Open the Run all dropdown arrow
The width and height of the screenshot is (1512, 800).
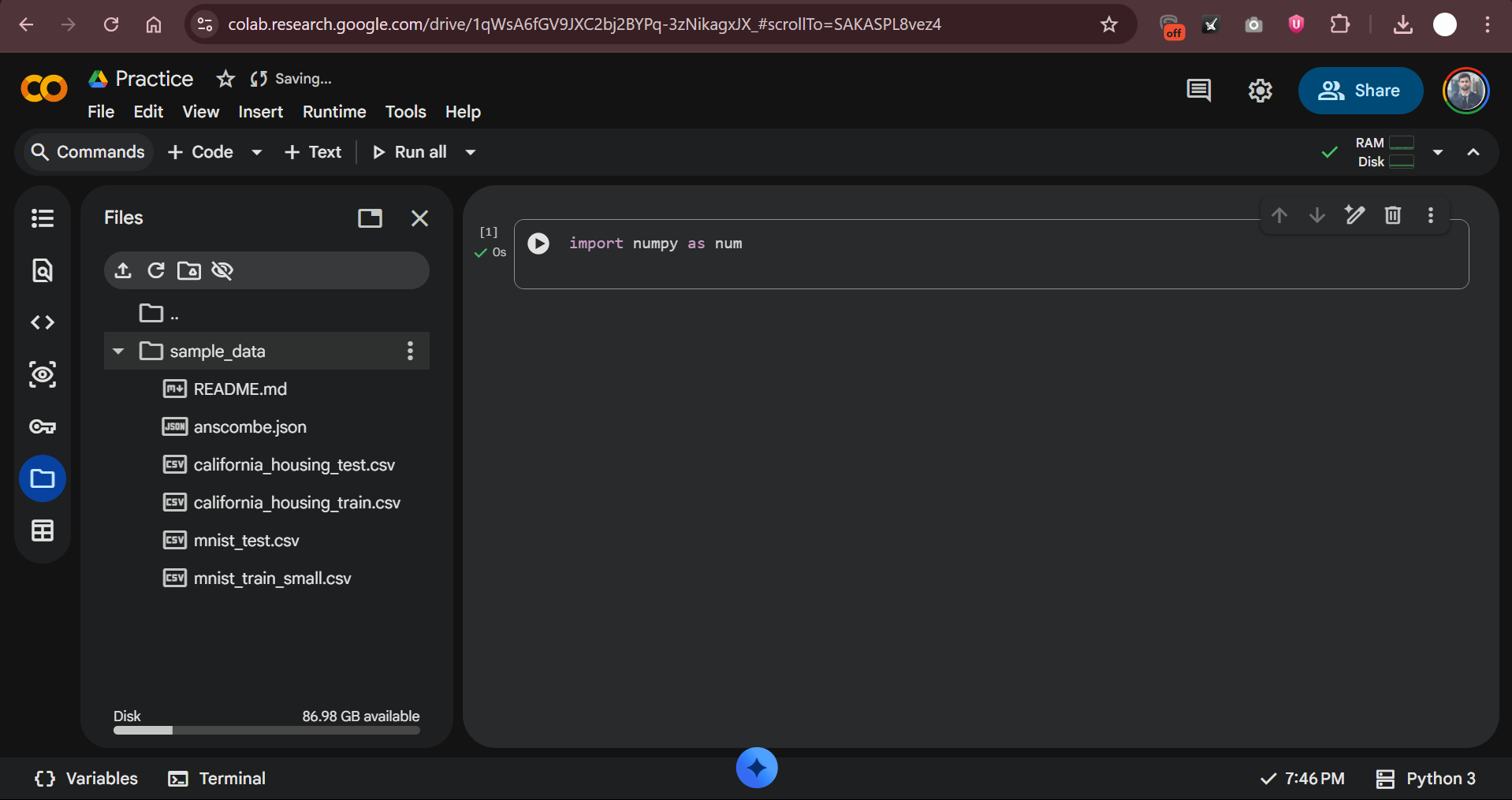click(471, 152)
